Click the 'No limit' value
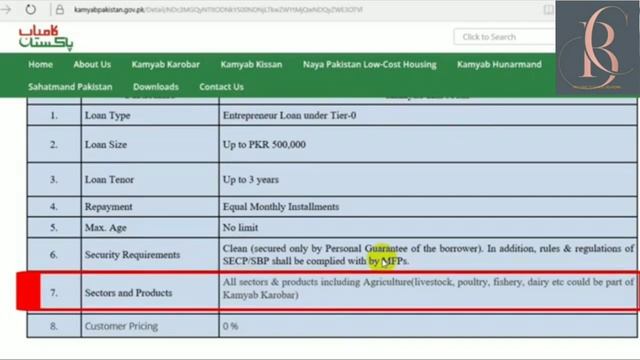Image resolution: width=640 pixels, height=360 pixels. (x=240, y=228)
